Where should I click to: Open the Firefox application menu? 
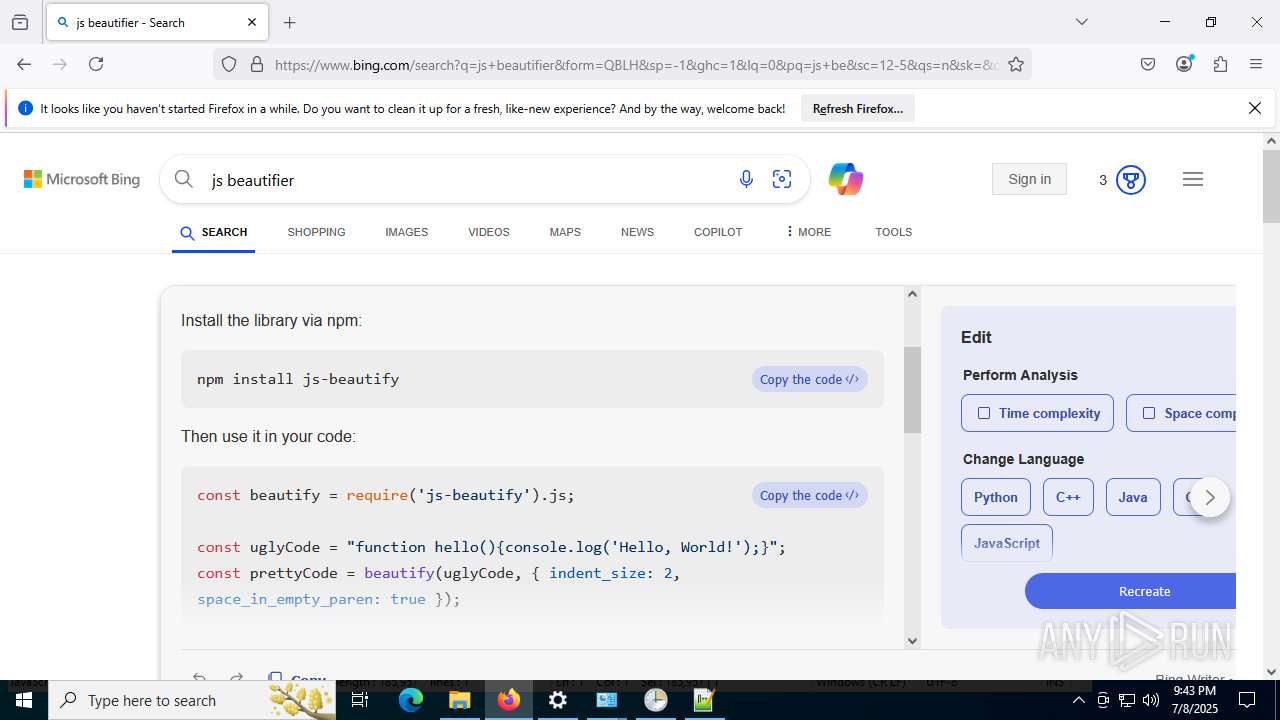tap(1256, 64)
